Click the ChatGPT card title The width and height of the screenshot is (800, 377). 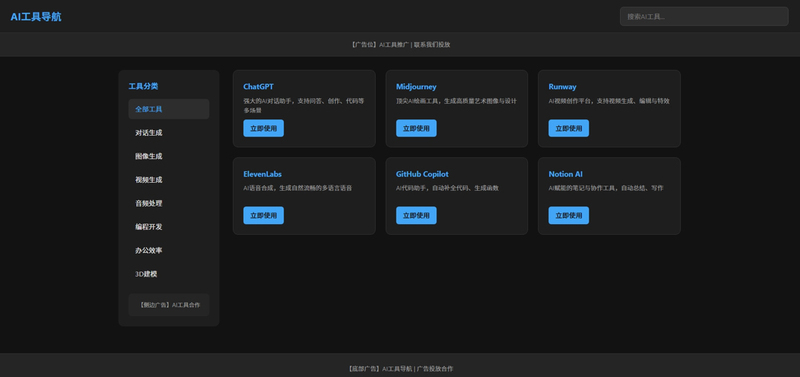(258, 87)
